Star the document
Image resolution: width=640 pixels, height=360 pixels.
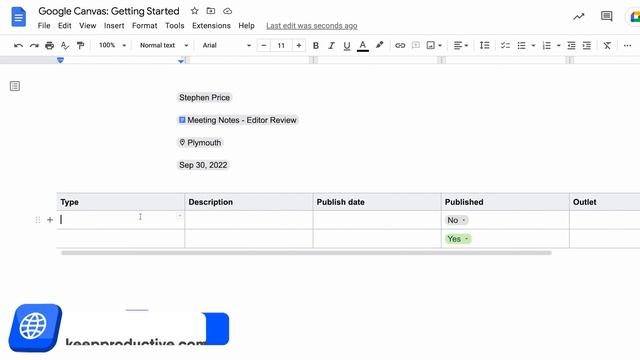click(195, 11)
